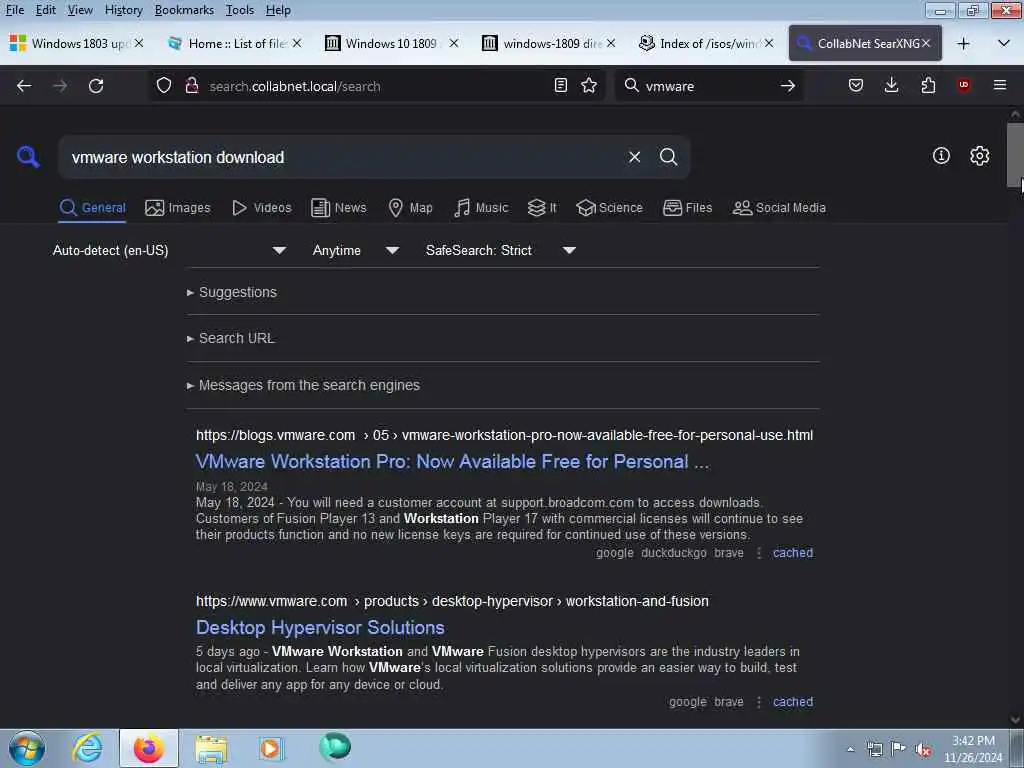The height and width of the screenshot is (768, 1024).
Task: Bookmark this page with the star icon
Action: point(589,86)
